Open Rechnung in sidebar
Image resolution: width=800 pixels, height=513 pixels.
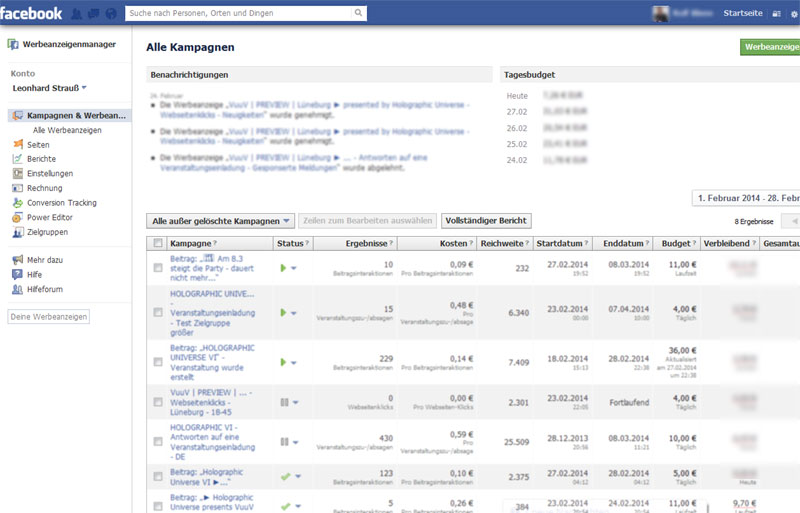point(44,188)
